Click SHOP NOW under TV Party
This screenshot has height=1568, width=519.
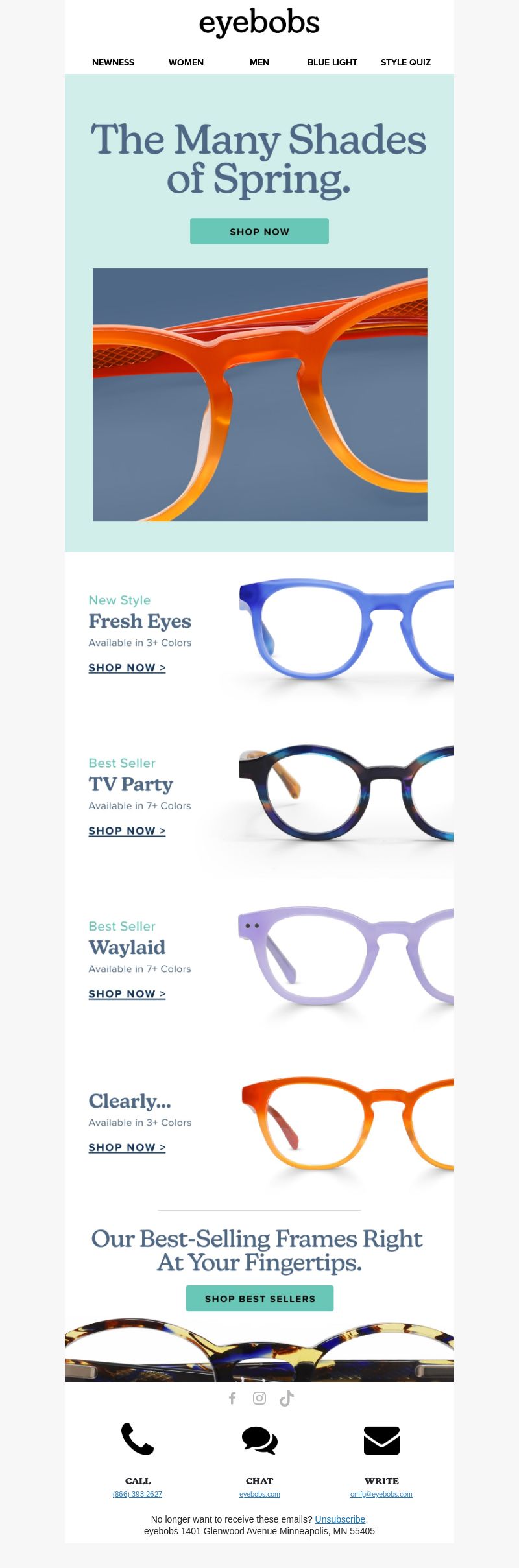click(x=127, y=831)
